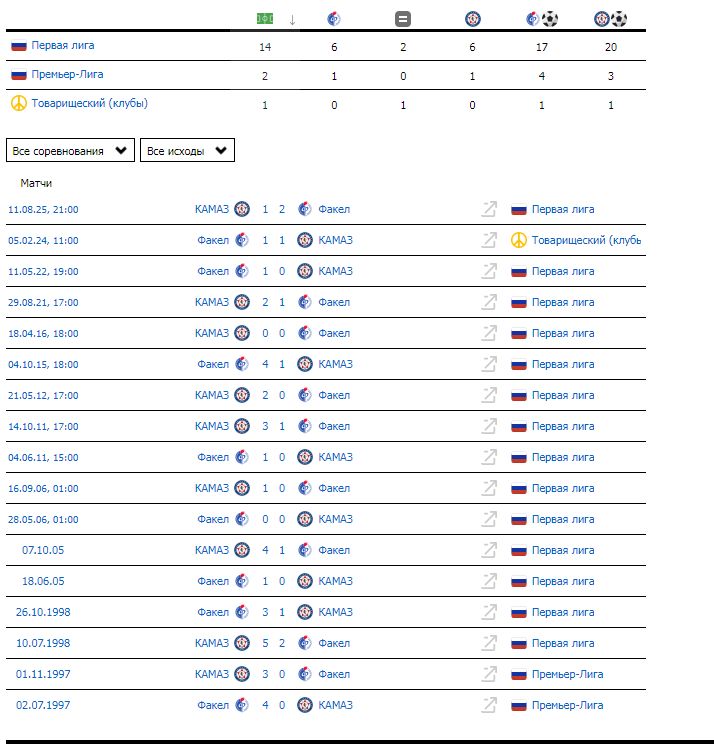Click the draws equals-sign header icon

tap(403, 18)
